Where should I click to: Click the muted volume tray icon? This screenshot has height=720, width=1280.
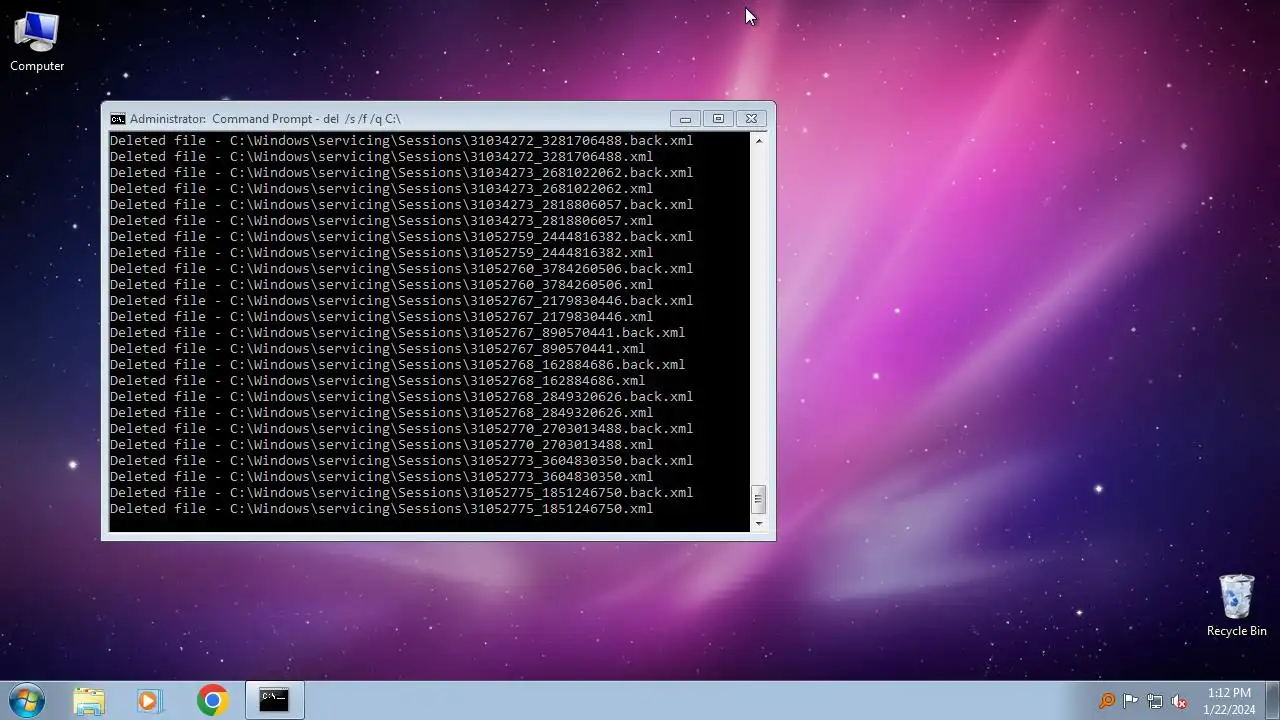[1179, 701]
